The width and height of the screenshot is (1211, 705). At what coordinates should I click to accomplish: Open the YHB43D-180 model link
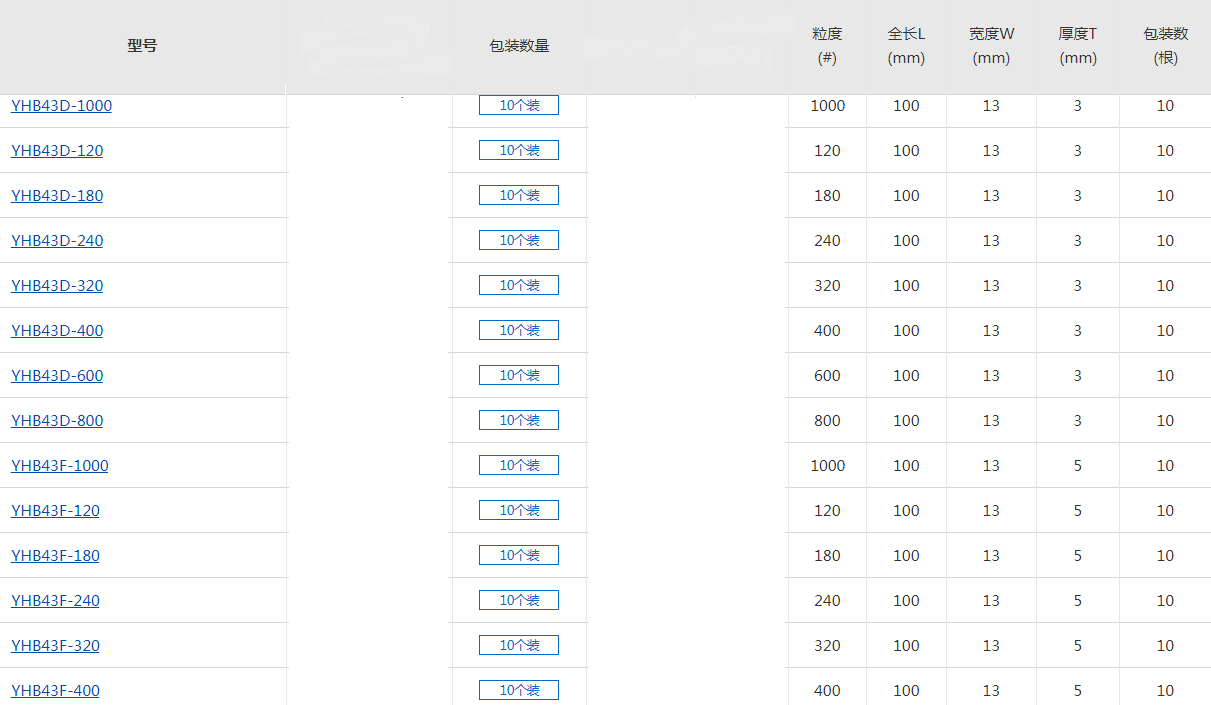pyautogui.click(x=57, y=196)
